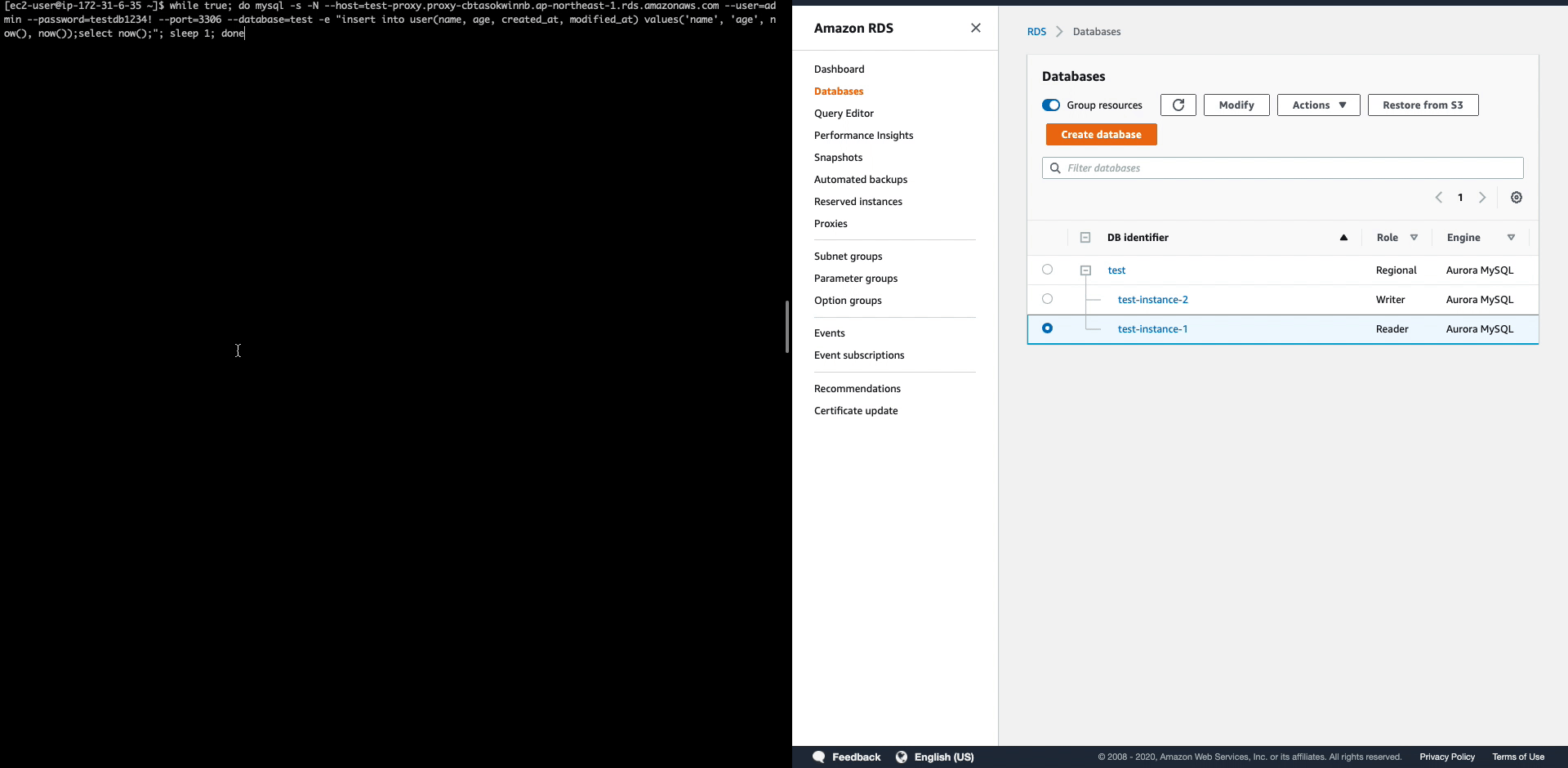Image resolution: width=1568 pixels, height=768 pixels.
Task: Toggle Group resources switch
Action: tap(1051, 105)
